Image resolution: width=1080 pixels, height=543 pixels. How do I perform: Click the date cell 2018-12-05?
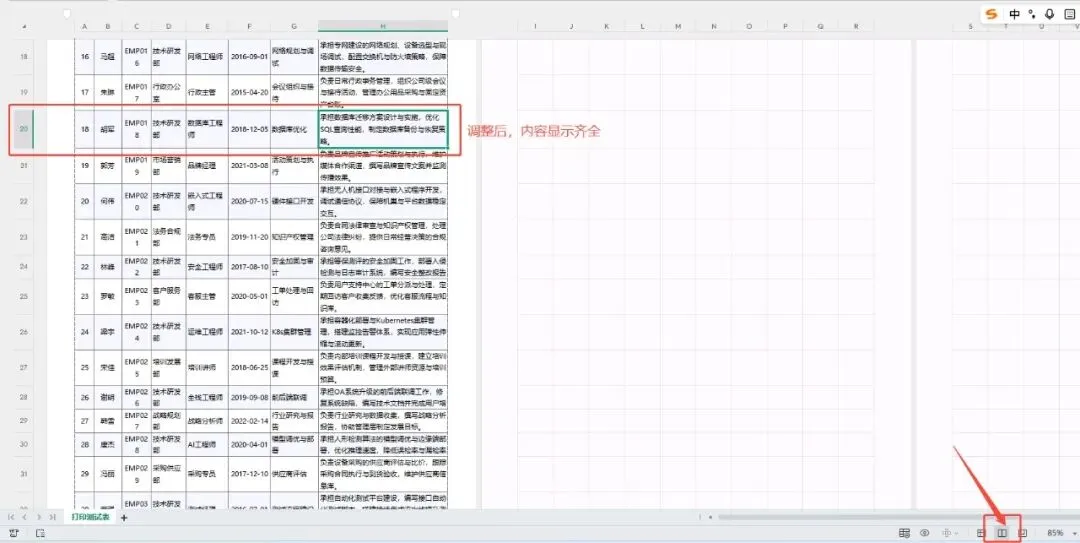point(249,129)
